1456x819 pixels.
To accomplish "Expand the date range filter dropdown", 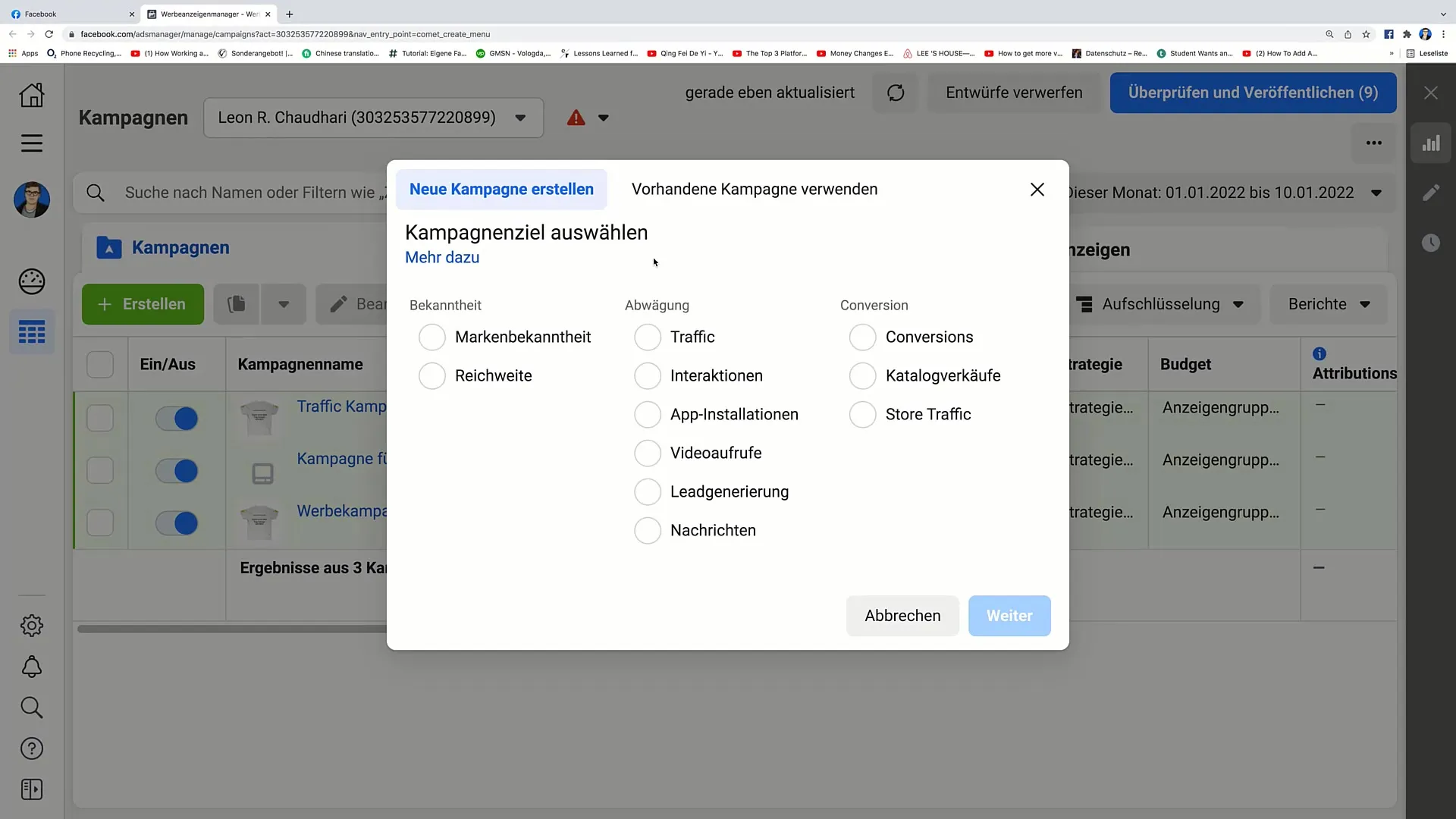I will [1378, 192].
